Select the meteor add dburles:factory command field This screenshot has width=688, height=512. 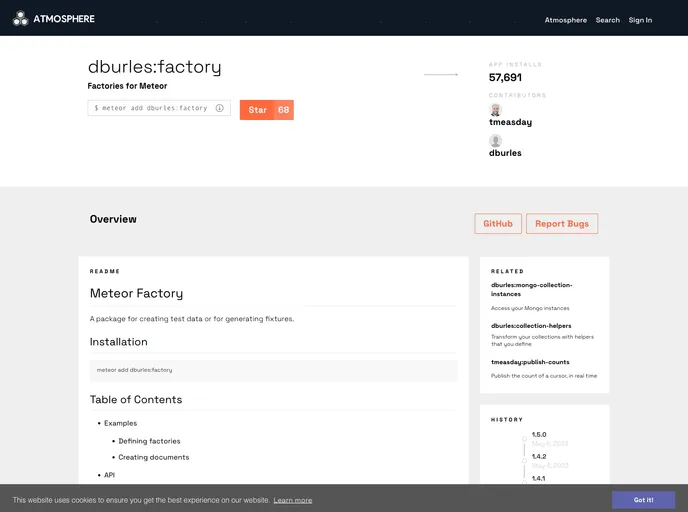coord(159,108)
